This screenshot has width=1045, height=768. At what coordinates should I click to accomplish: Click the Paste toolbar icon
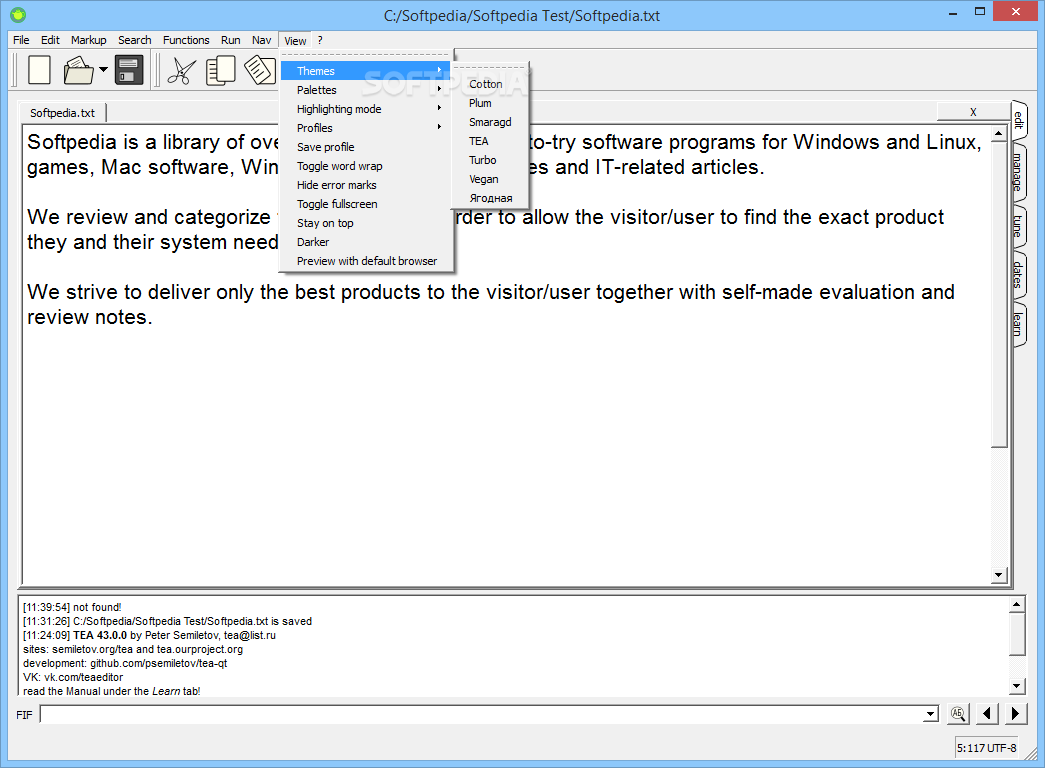coord(260,70)
